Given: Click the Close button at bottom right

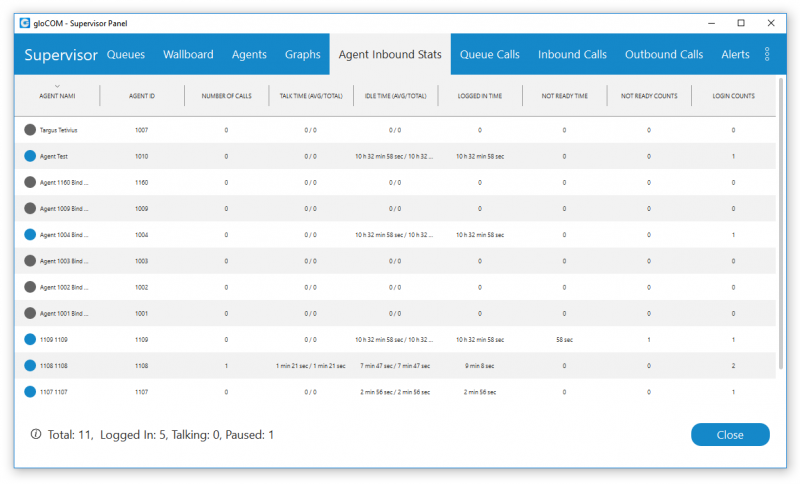Looking at the screenshot, I should pos(730,435).
